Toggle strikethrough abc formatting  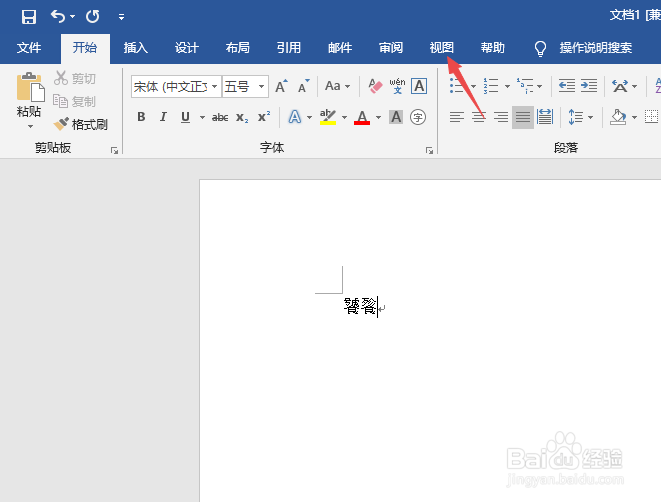pos(220,117)
